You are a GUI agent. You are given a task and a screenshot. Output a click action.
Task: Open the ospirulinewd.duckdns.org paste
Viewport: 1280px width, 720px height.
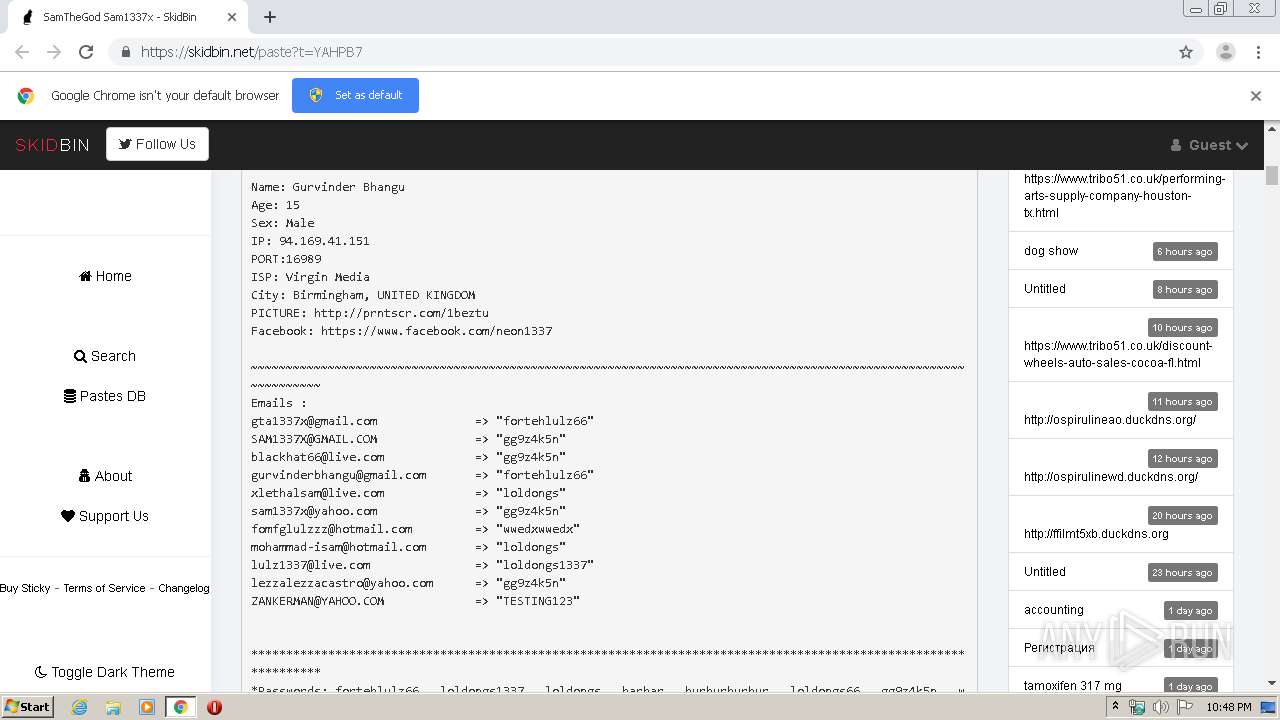(1111, 477)
